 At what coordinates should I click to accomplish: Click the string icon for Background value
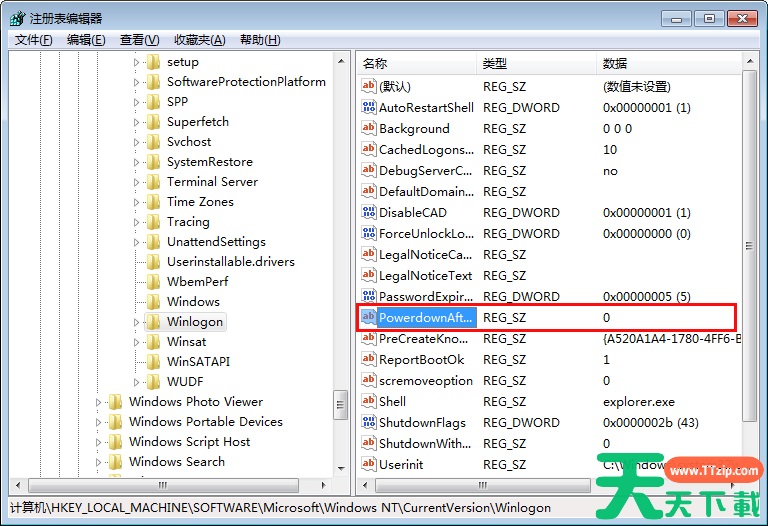tap(368, 128)
